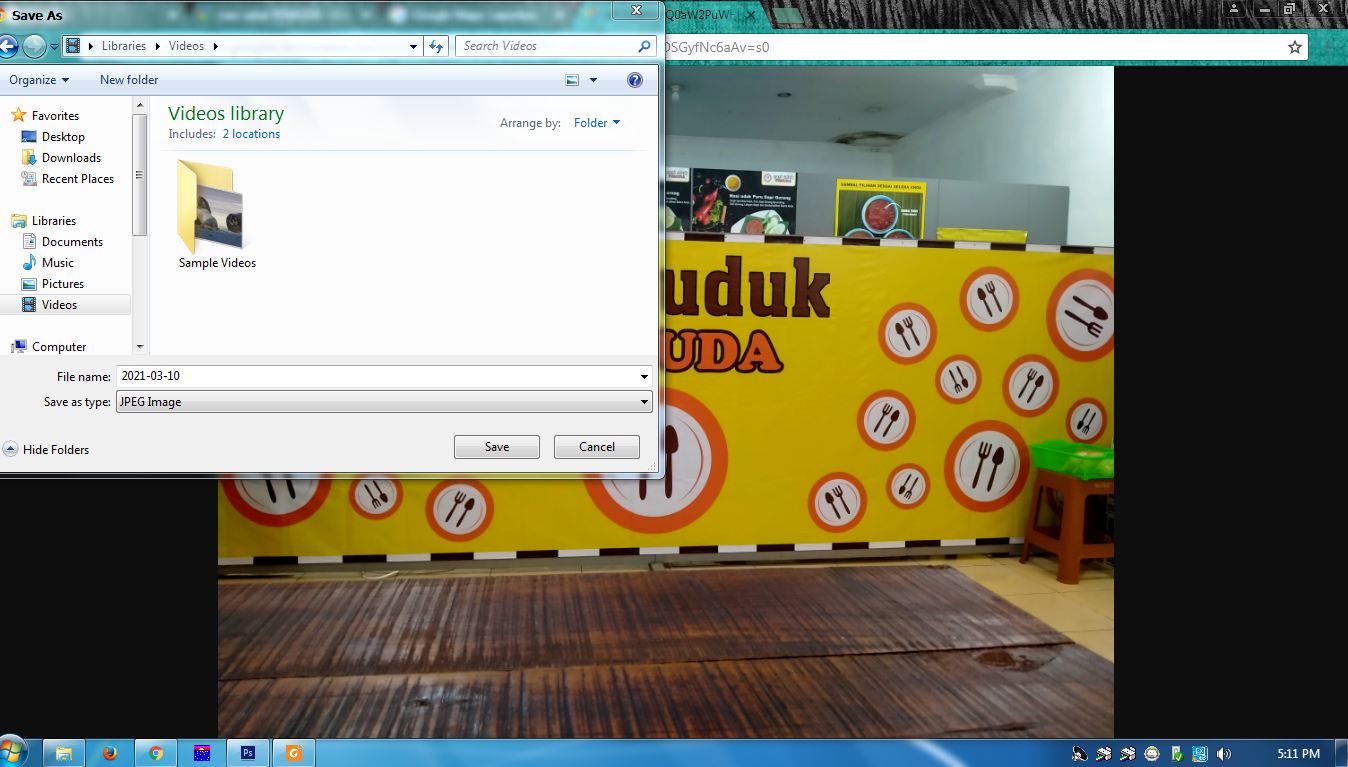
Task: Open the Organize menu
Action: pos(39,80)
